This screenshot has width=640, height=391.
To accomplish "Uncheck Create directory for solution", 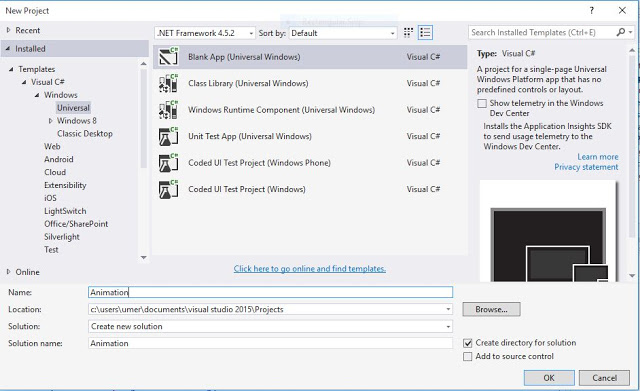I will 468,343.
